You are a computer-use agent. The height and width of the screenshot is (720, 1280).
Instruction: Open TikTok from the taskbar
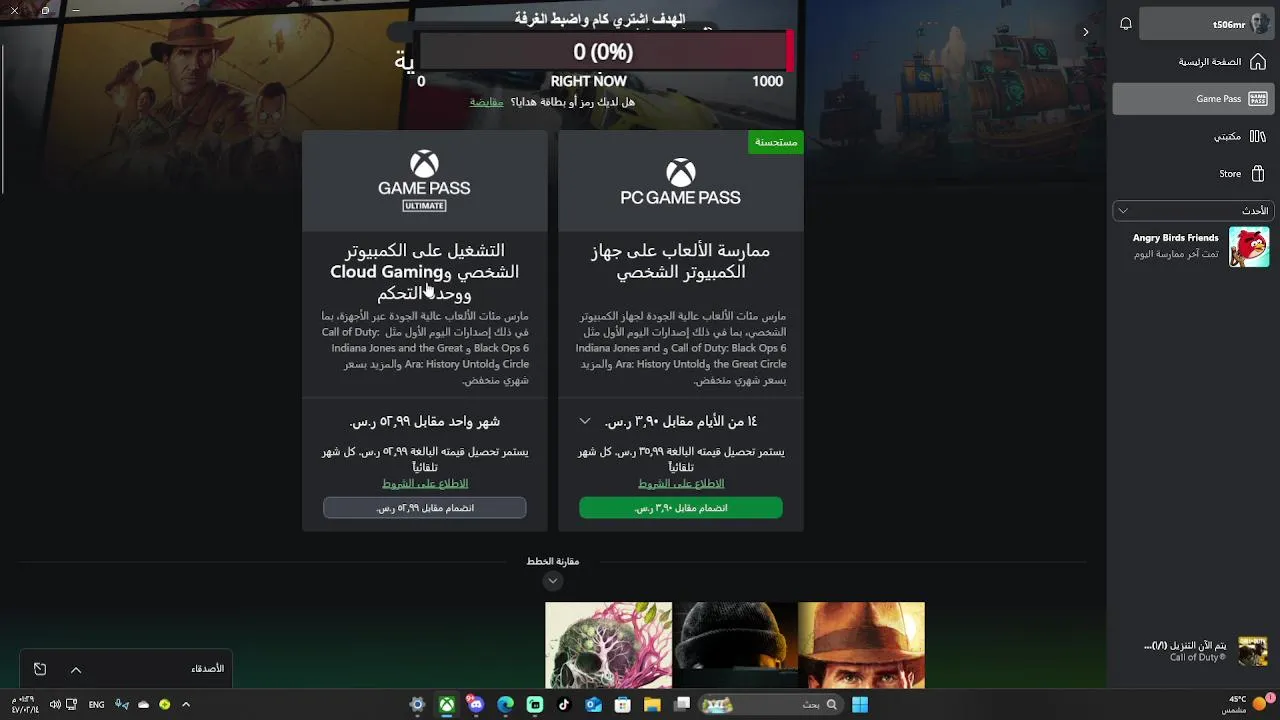click(x=564, y=704)
